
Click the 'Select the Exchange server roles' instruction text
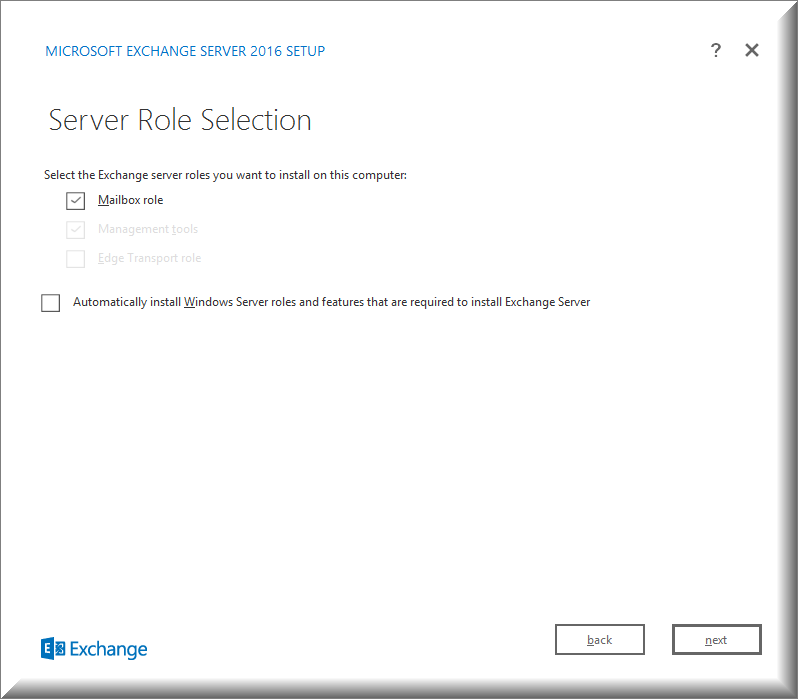[x=225, y=175]
